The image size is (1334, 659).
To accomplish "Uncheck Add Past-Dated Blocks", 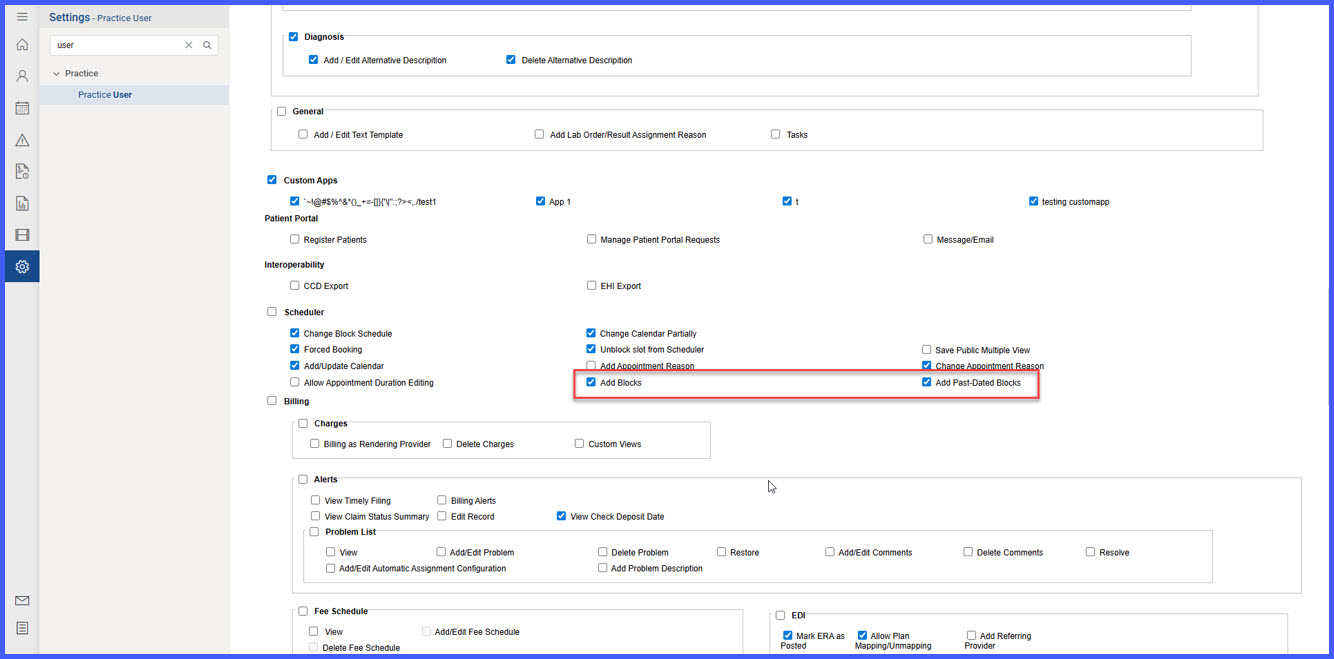I will (x=927, y=382).
